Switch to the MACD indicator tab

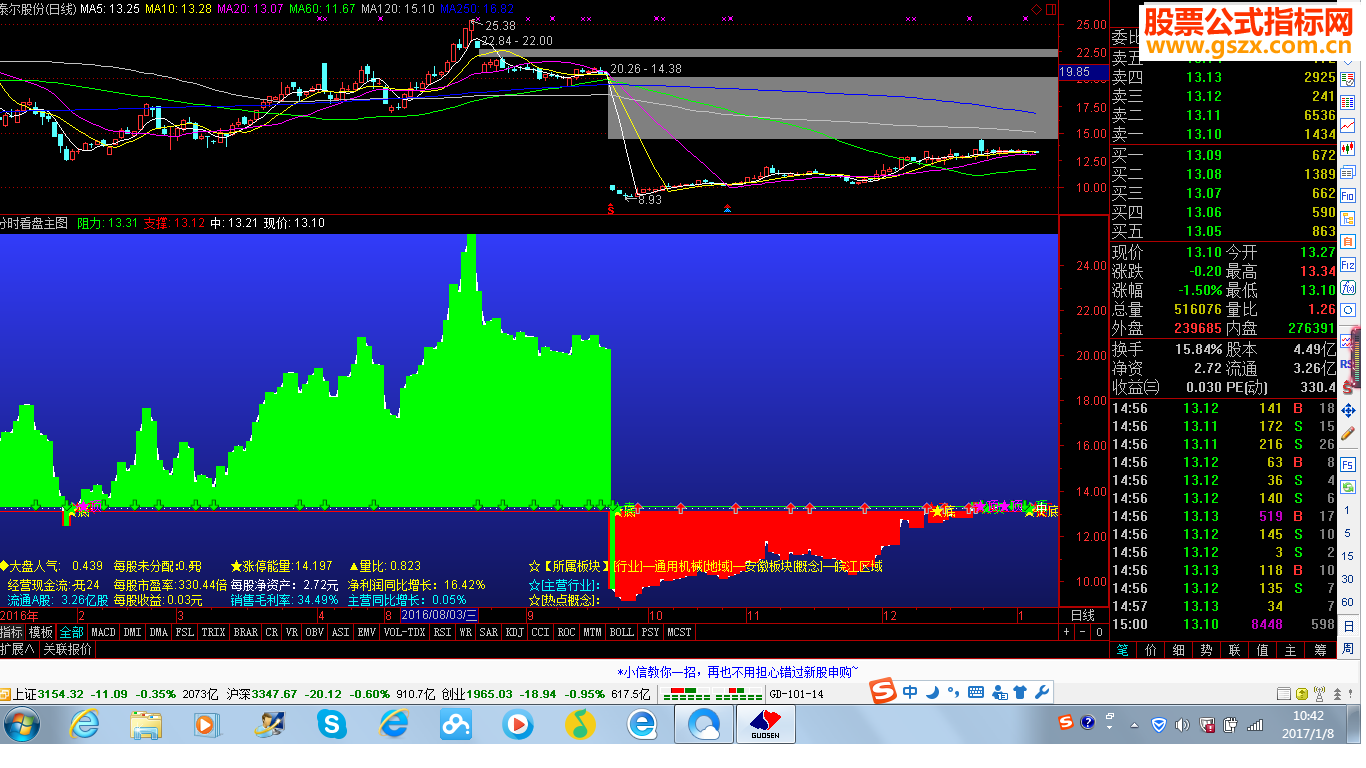[103, 632]
